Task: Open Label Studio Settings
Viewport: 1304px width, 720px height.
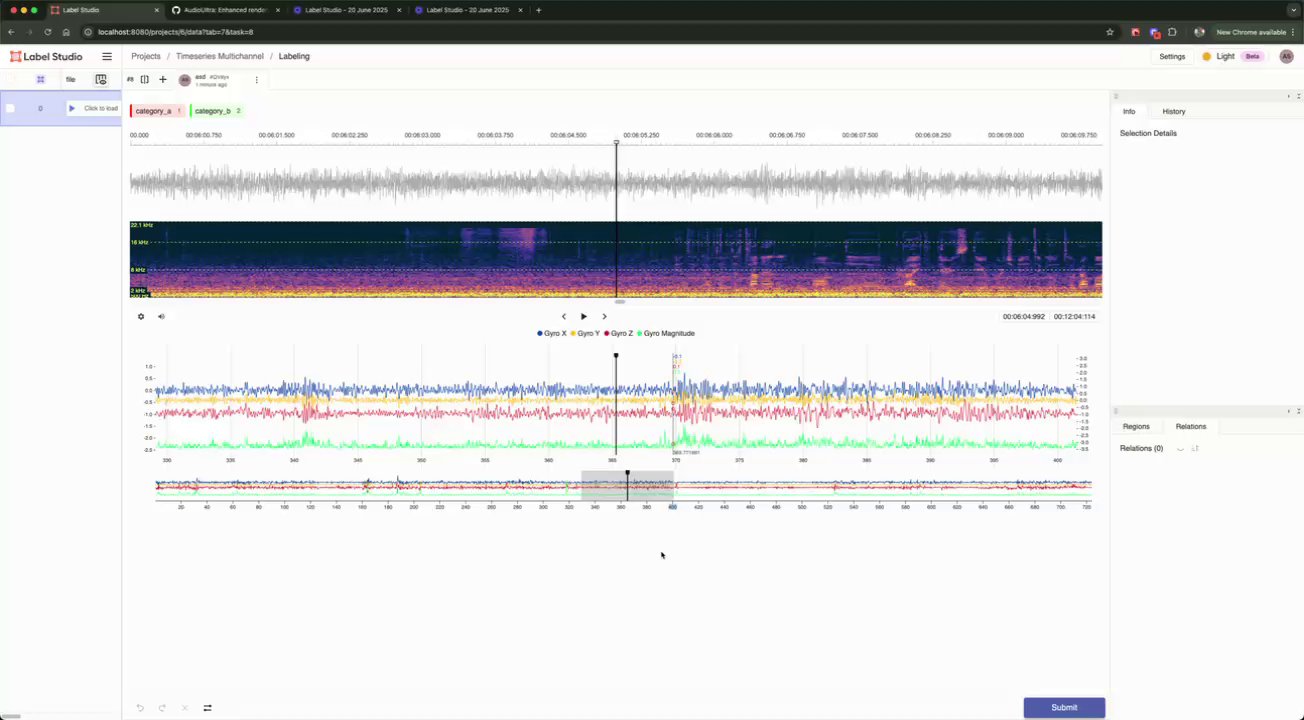Action: coord(1172,56)
